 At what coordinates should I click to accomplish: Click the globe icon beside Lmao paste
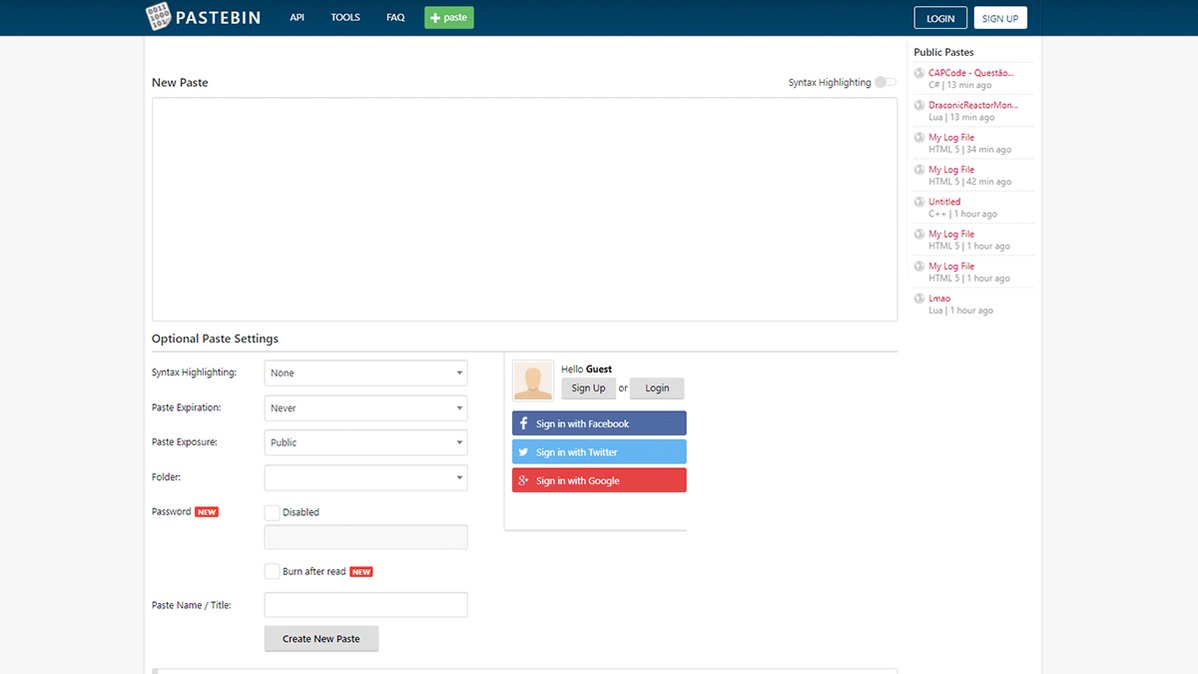pos(919,299)
